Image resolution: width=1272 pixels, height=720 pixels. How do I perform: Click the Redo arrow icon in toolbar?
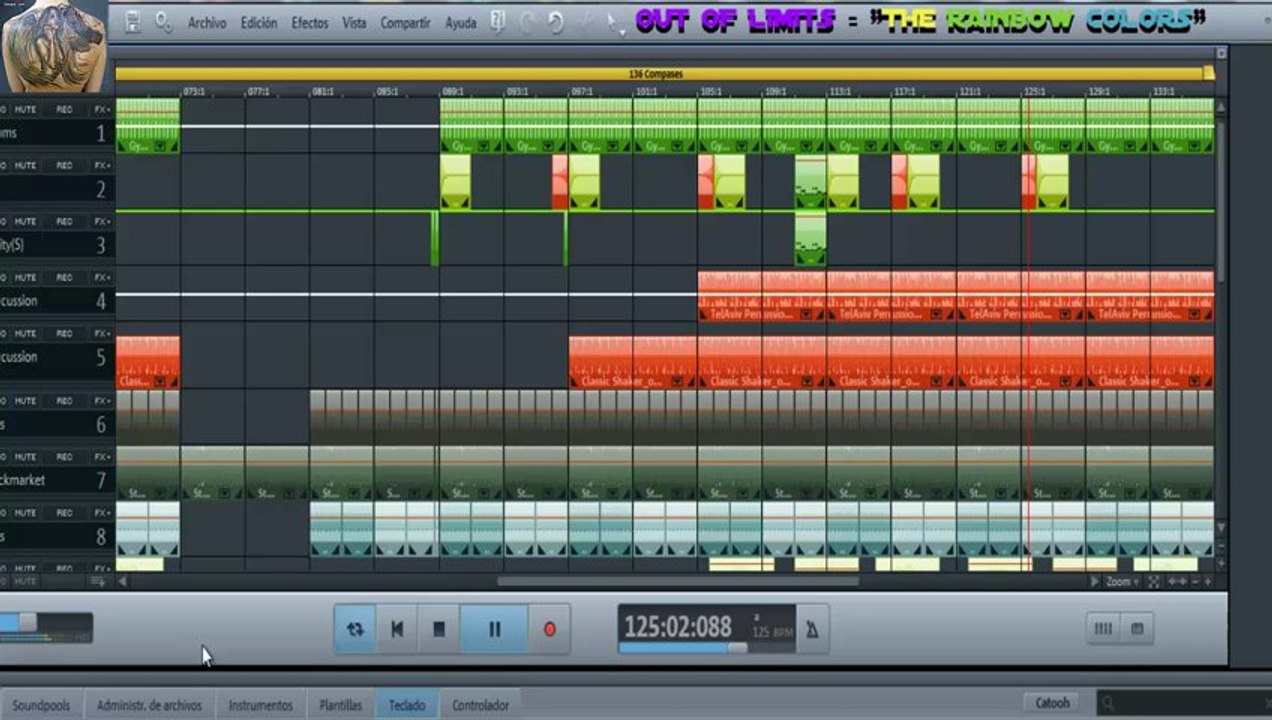click(556, 21)
